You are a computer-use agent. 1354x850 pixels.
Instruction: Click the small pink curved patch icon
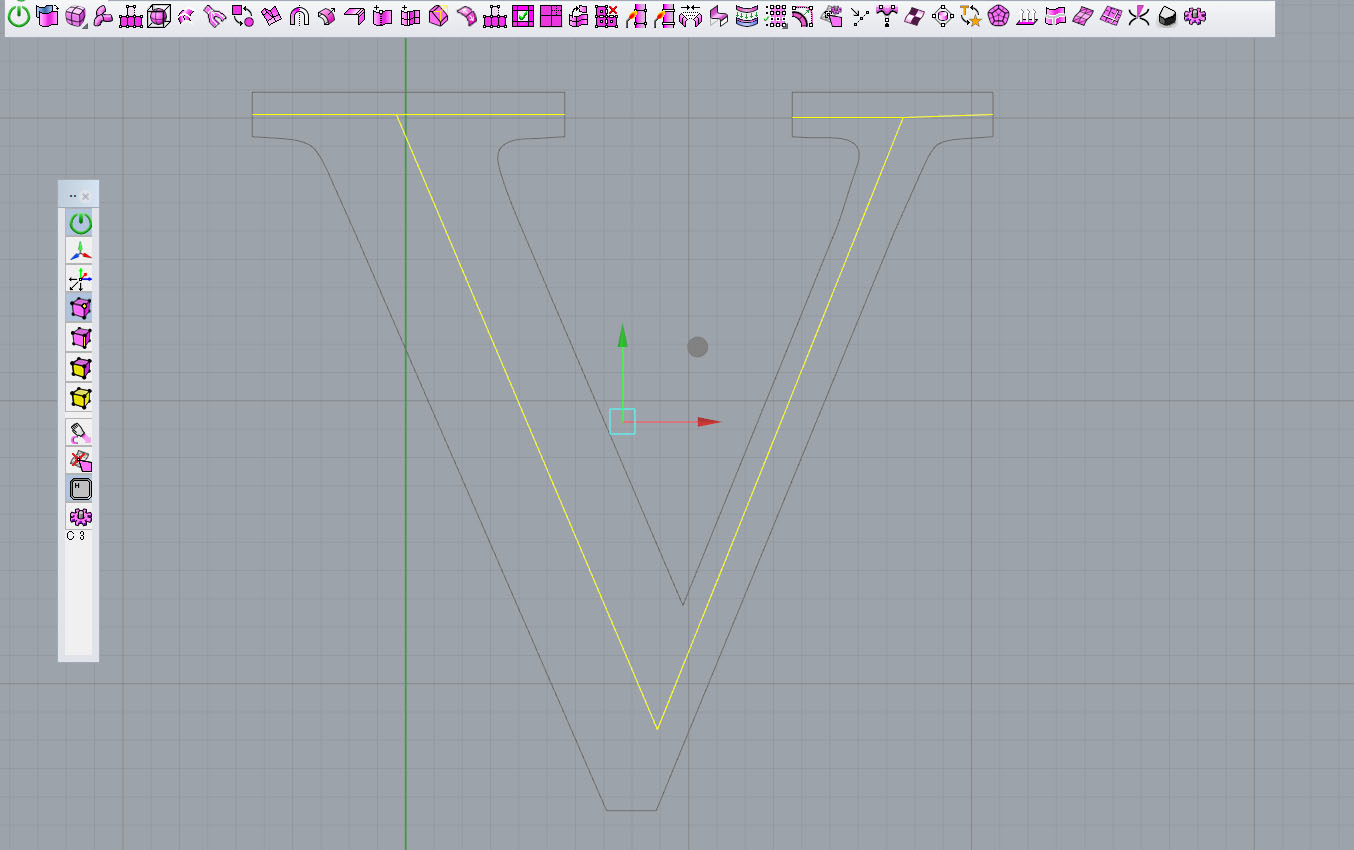186,17
